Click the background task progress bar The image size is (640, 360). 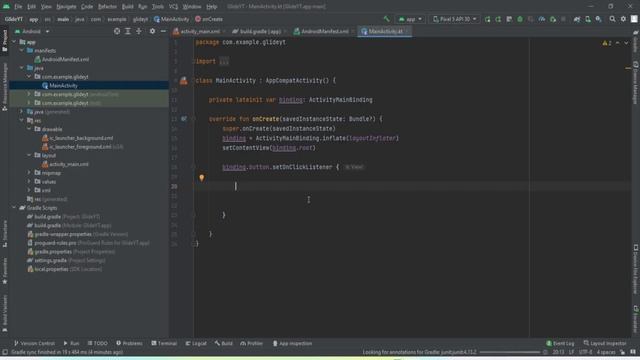[x=510, y=352]
